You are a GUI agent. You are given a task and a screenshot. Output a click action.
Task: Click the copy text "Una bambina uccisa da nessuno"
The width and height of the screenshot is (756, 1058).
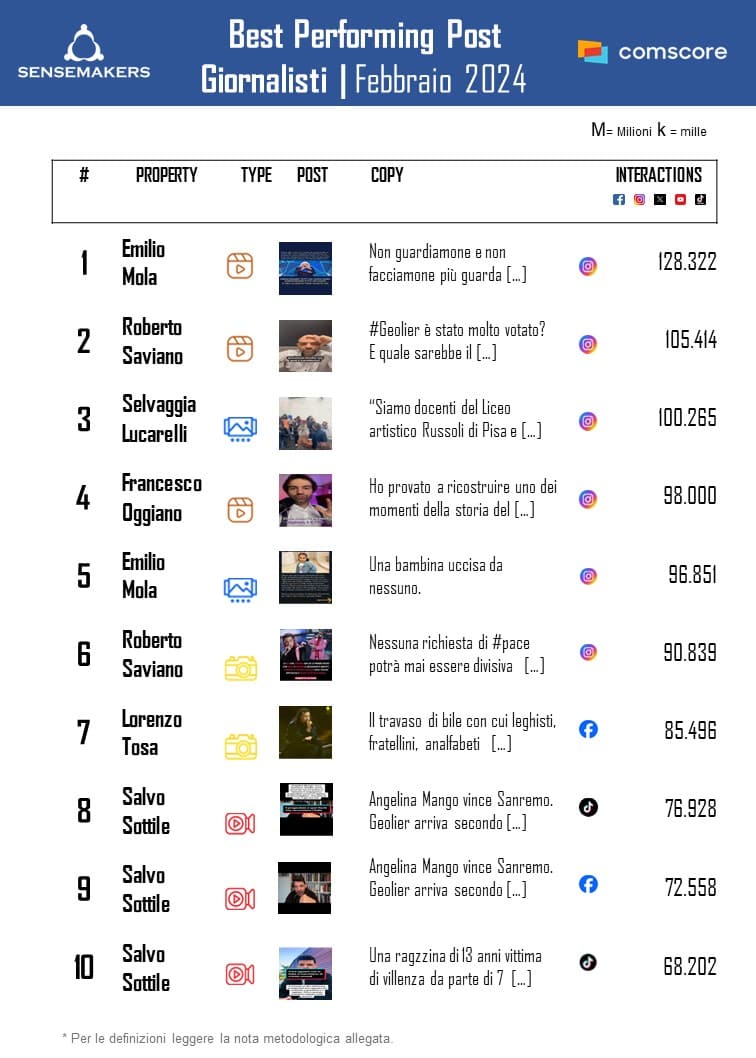click(x=435, y=577)
